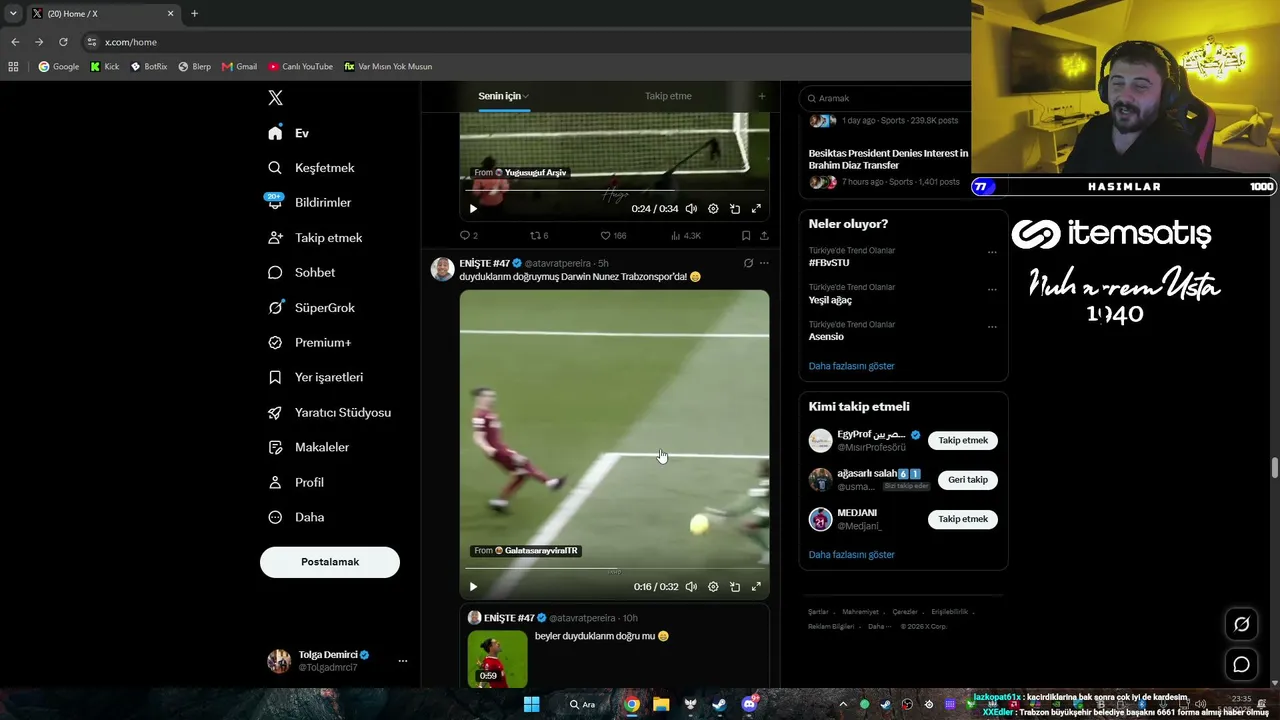Open the Keşfetmek (Explore) page
This screenshot has height=720, width=1280.
tap(311, 168)
